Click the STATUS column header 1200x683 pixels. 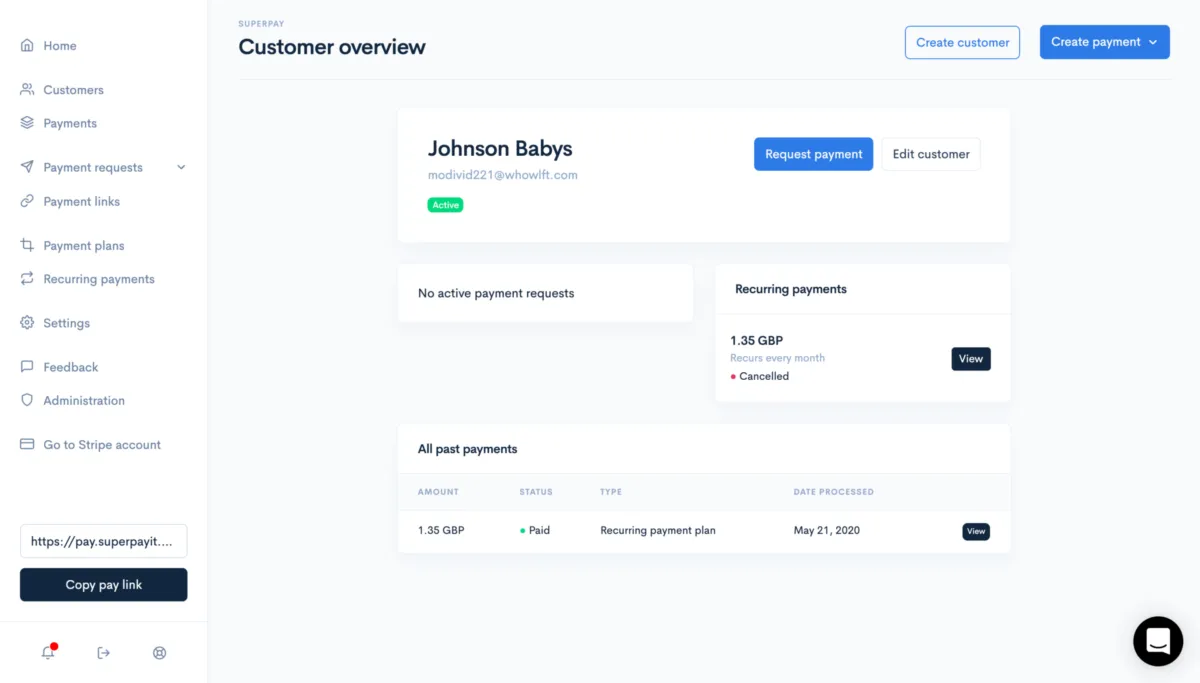(536, 492)
